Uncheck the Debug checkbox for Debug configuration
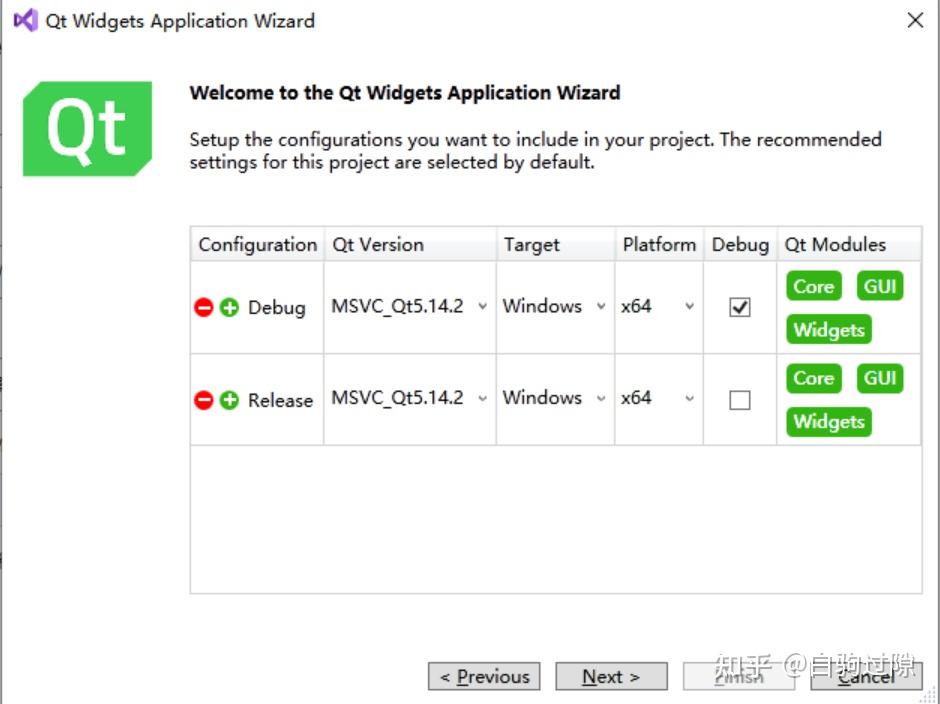Viewport: 940px width, 704px height. pos(740,307)
